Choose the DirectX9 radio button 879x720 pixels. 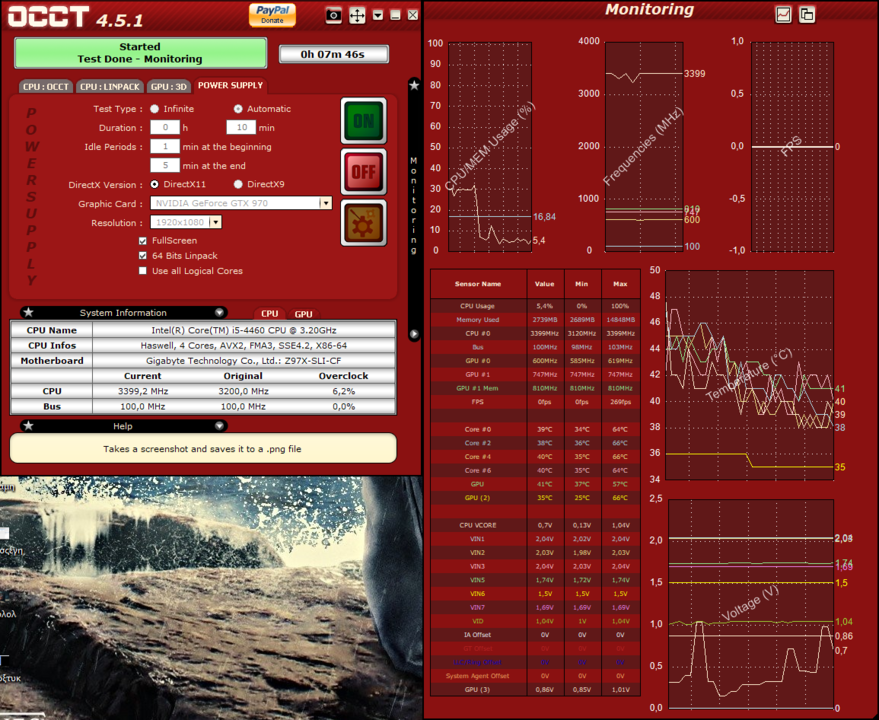coord(238,184)
